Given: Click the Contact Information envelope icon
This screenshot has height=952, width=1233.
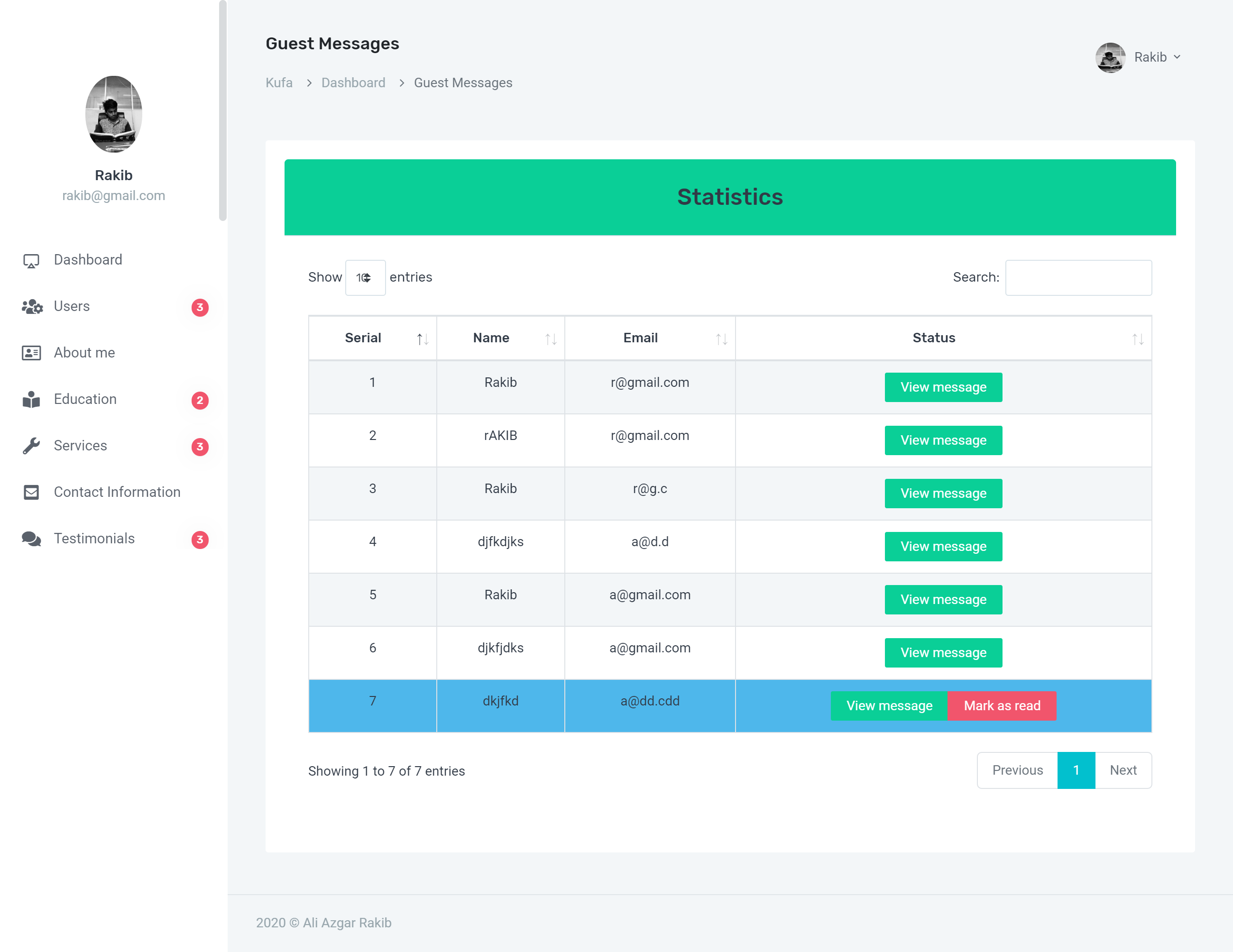Looking at the screenshot, I should pos(31,492).
